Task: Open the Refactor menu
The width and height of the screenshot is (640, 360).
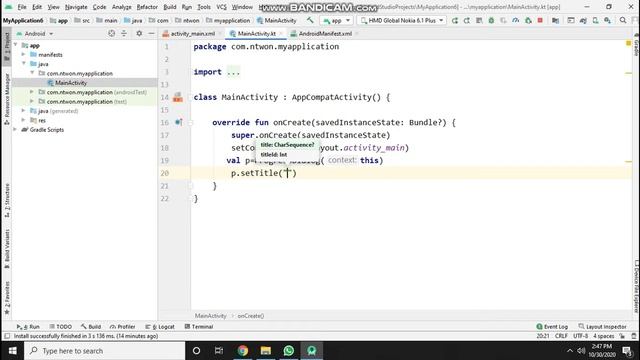Action: pos(147,7)
